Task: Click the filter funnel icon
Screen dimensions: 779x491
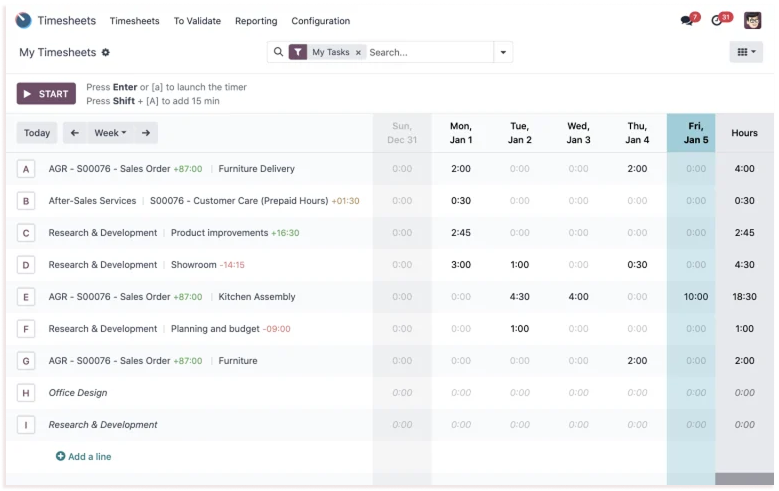Action: [298, 52]
